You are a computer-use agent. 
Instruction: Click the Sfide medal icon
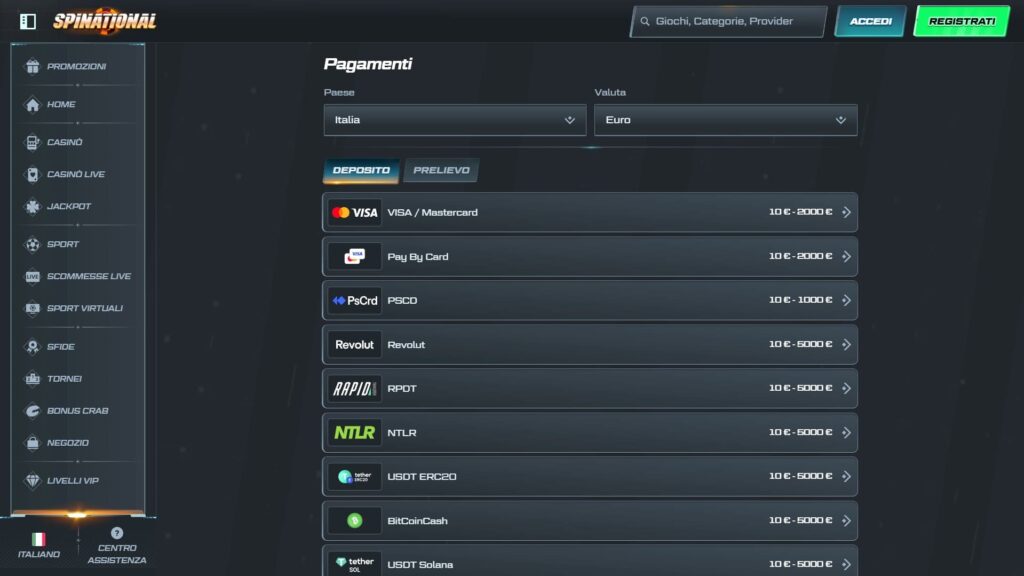(x=32, y=347)
